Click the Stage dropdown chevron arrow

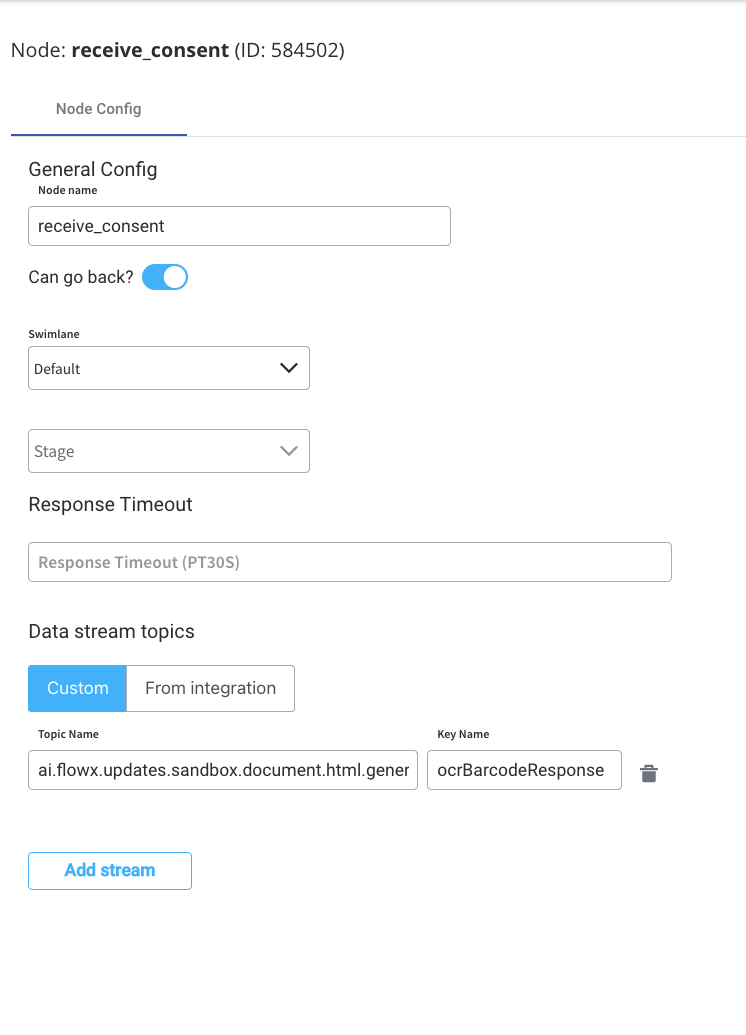point(288,451)
